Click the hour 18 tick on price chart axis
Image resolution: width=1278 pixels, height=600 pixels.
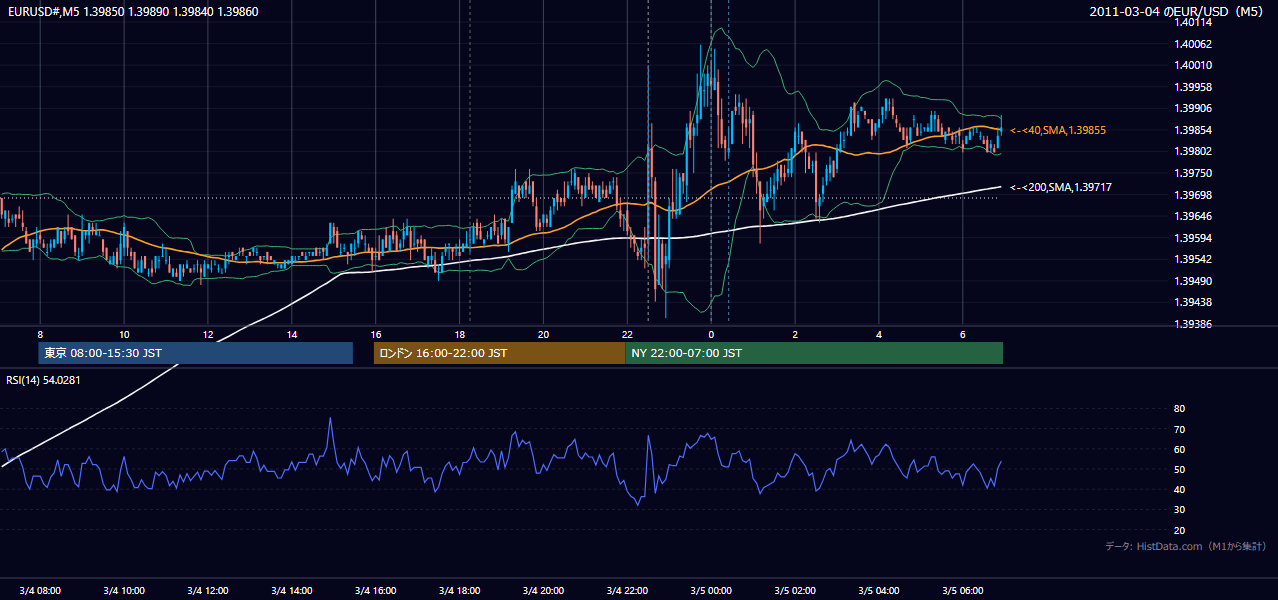(459, 334)
